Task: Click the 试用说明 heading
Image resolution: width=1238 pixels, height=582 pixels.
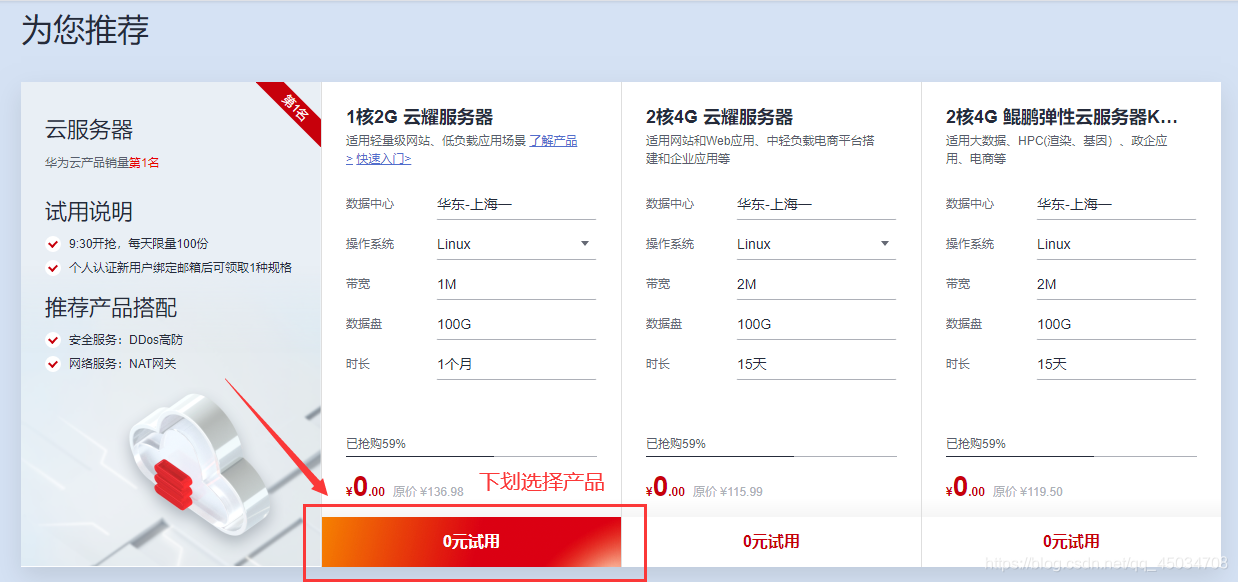Action: pos(89,212)
